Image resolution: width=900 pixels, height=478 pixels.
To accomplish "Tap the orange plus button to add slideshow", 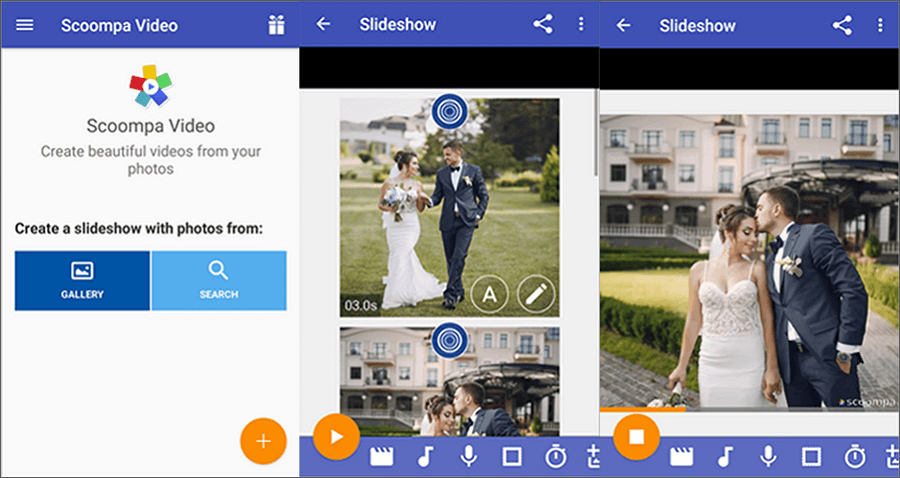I will 263,441.
